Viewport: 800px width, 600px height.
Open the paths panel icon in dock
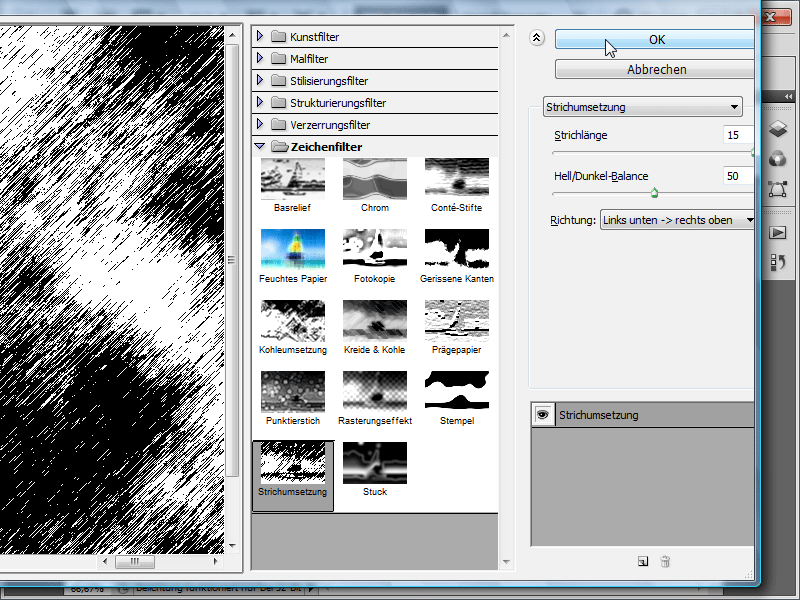(778, 189)
